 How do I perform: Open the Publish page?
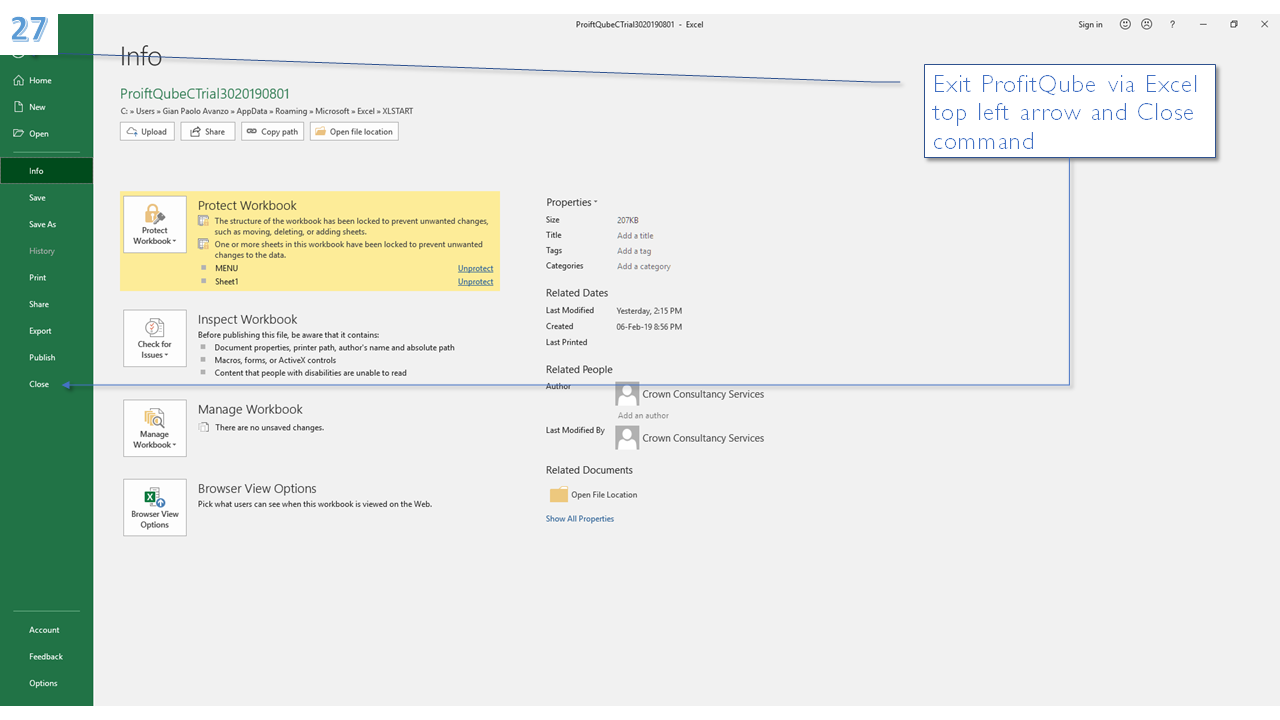point(42,357)
